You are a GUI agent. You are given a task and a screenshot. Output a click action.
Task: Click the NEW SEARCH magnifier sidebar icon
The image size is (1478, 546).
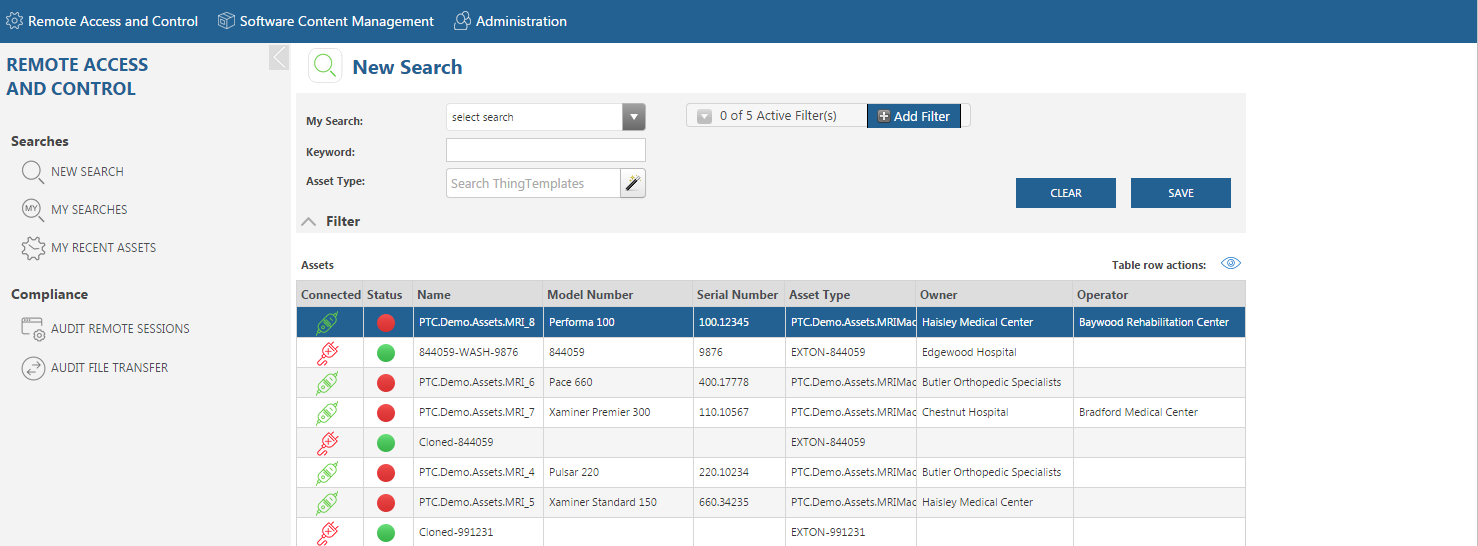33,172
